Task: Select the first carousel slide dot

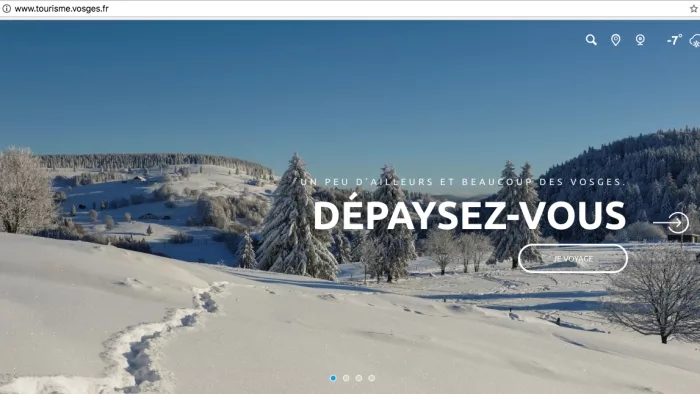Action: 333,378
